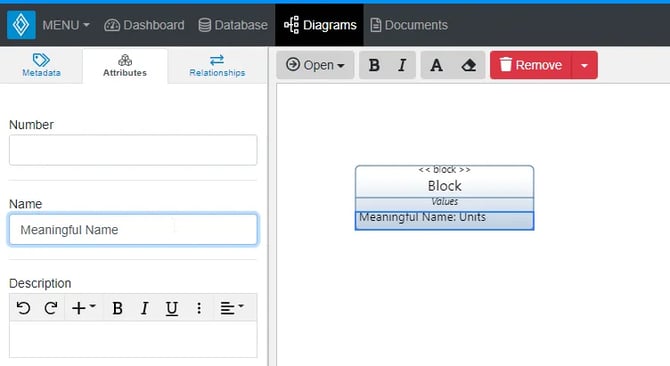The height and width of the screenshot is (366, 670).
Task: Click the red Remove button
Action: (x=531, y=65)
